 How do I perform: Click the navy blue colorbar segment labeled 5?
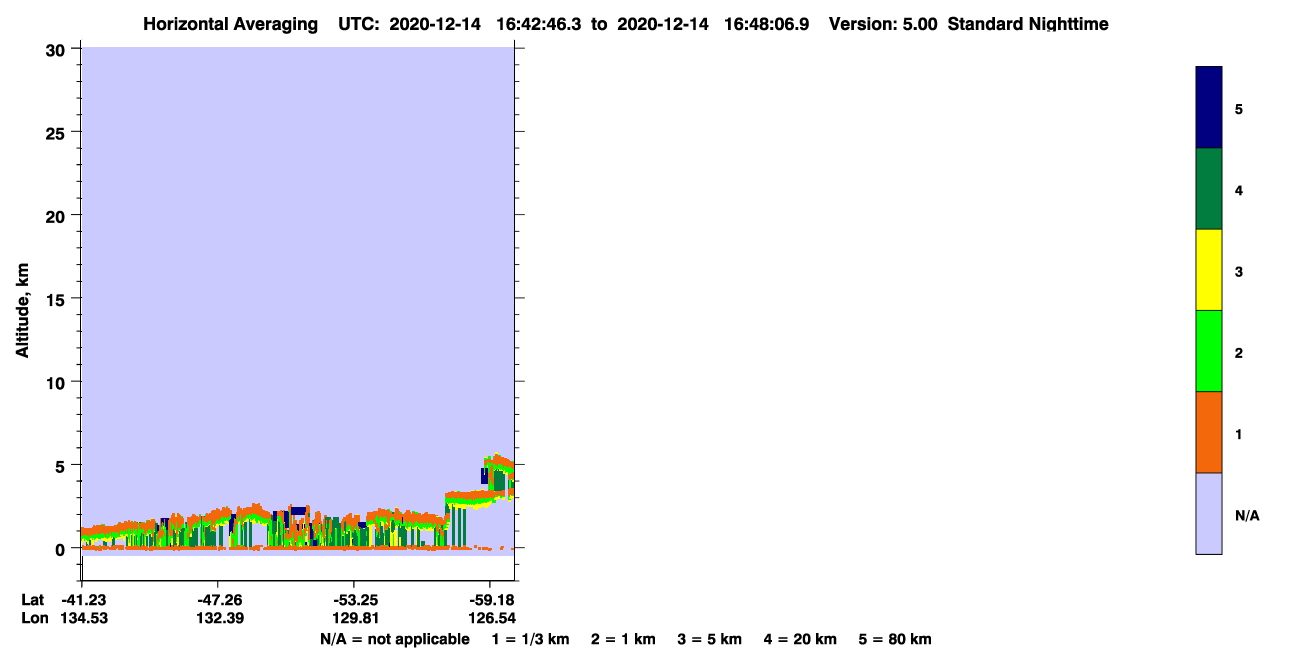1209,108
